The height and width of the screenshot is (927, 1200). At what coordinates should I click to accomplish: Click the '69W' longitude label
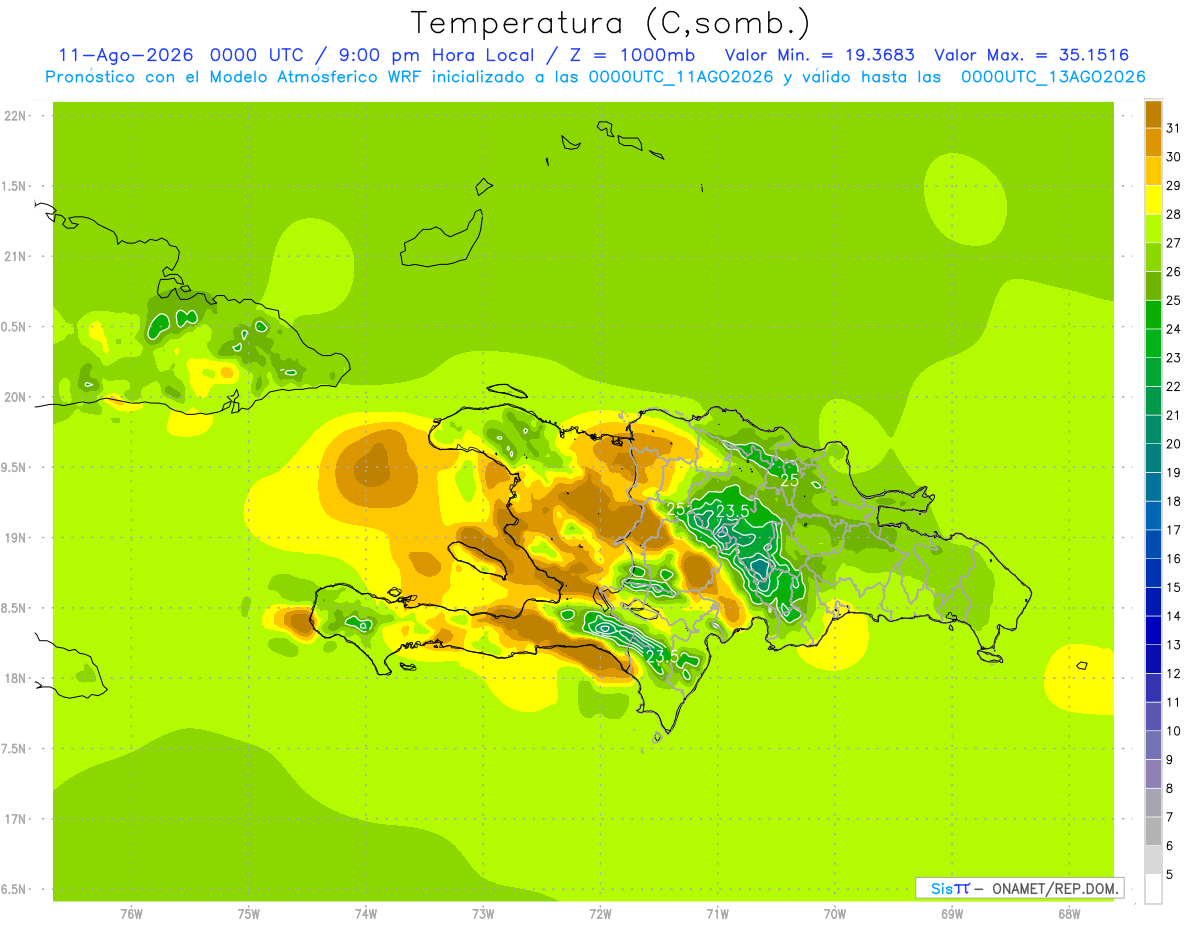point(951,914)
